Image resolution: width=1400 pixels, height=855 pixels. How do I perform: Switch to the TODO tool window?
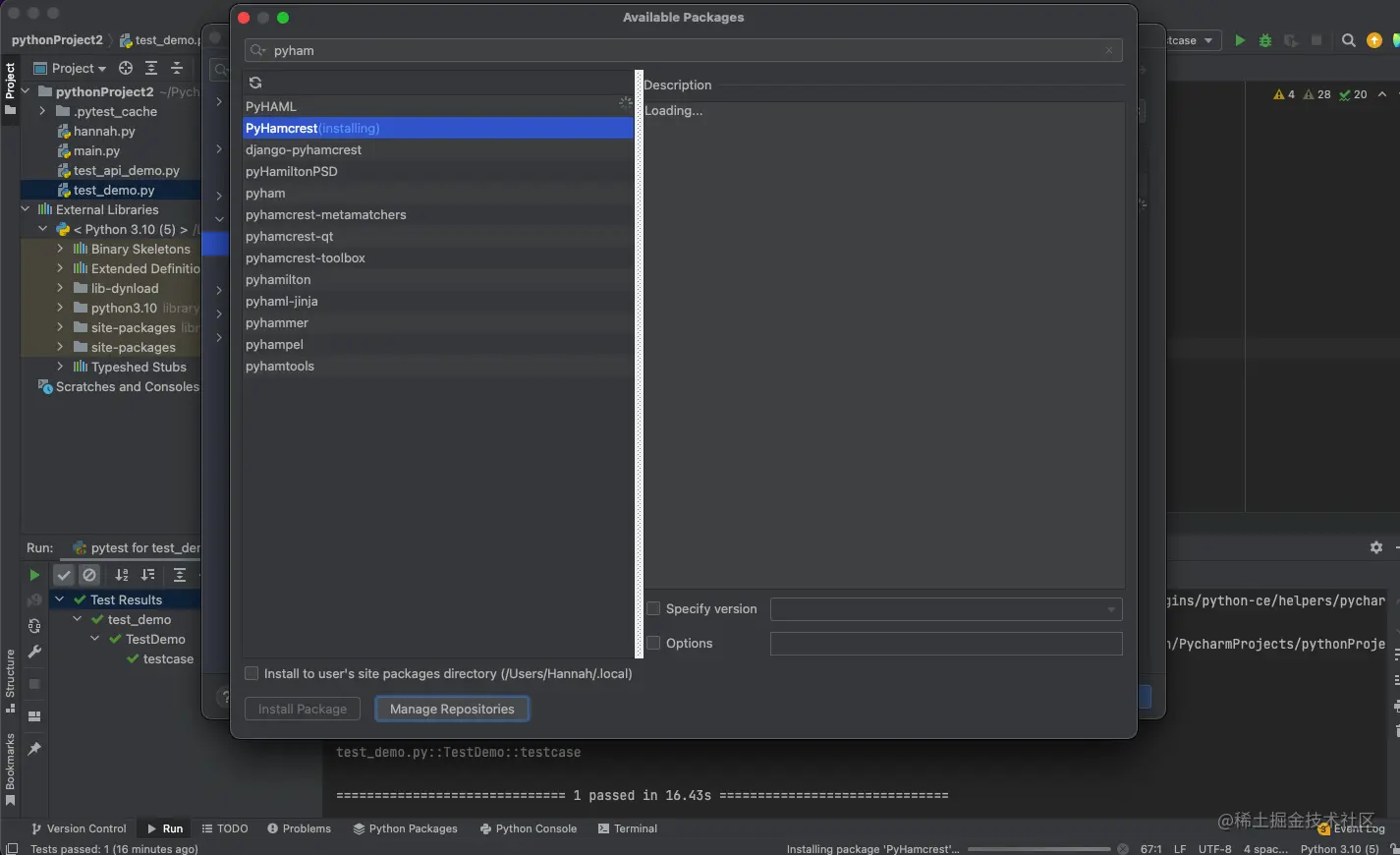(x=225, y=828)
